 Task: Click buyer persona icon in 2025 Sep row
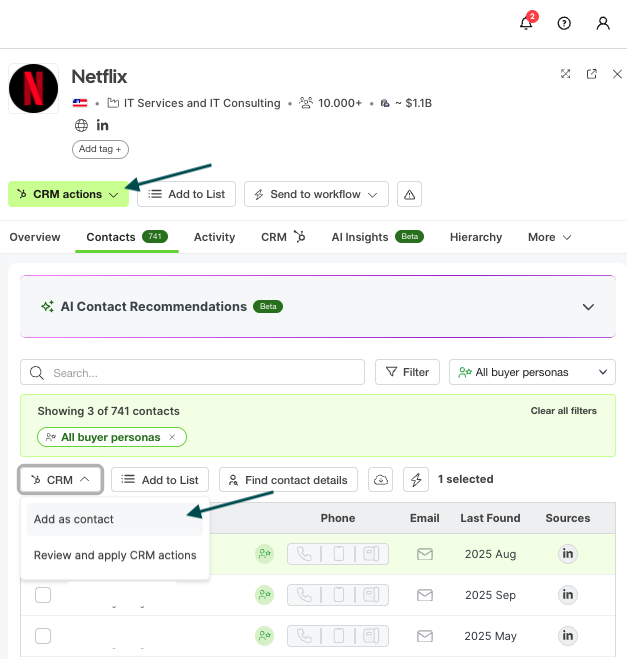(x=265, y=595)
